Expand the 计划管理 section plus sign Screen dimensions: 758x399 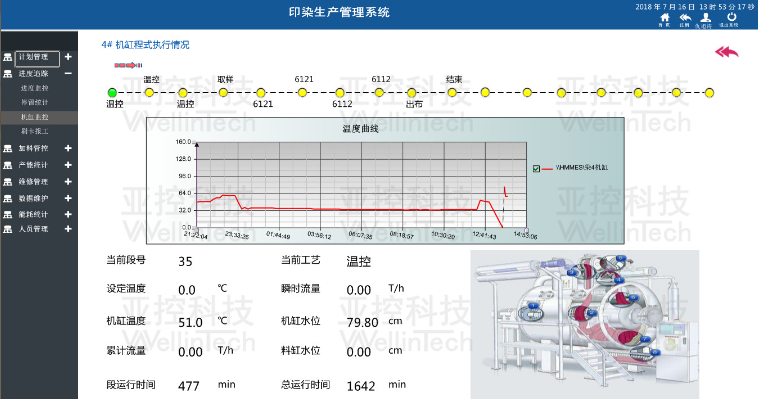(68, 57)
